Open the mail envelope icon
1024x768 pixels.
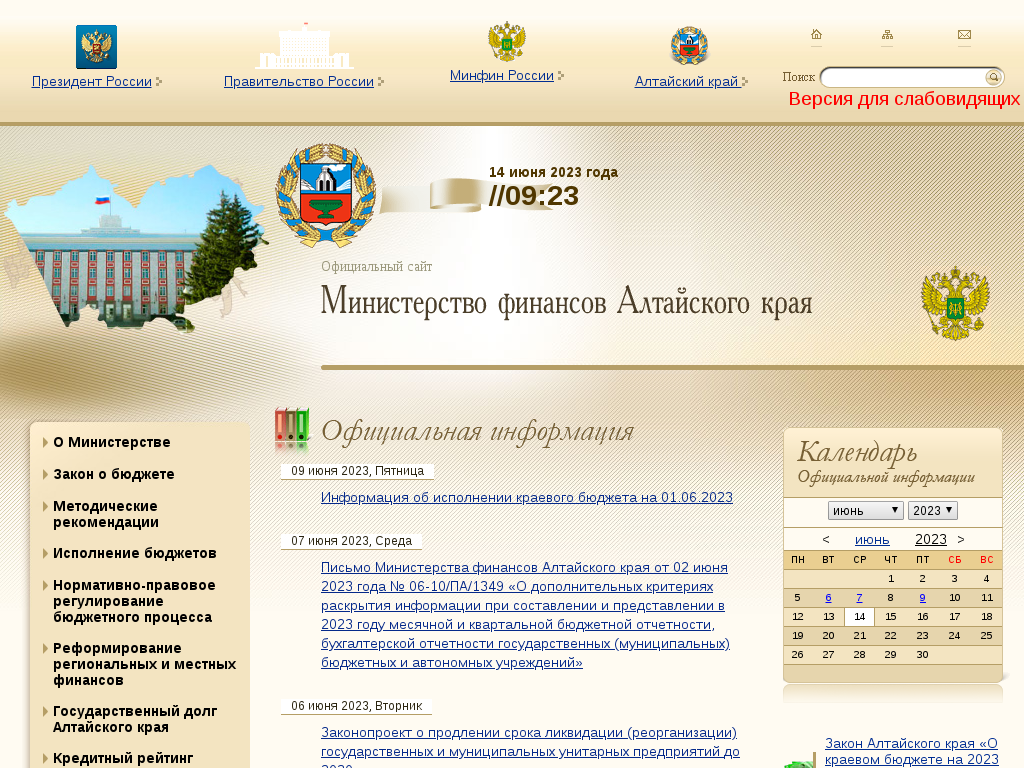pyautogui.click(x=964, y=35)
